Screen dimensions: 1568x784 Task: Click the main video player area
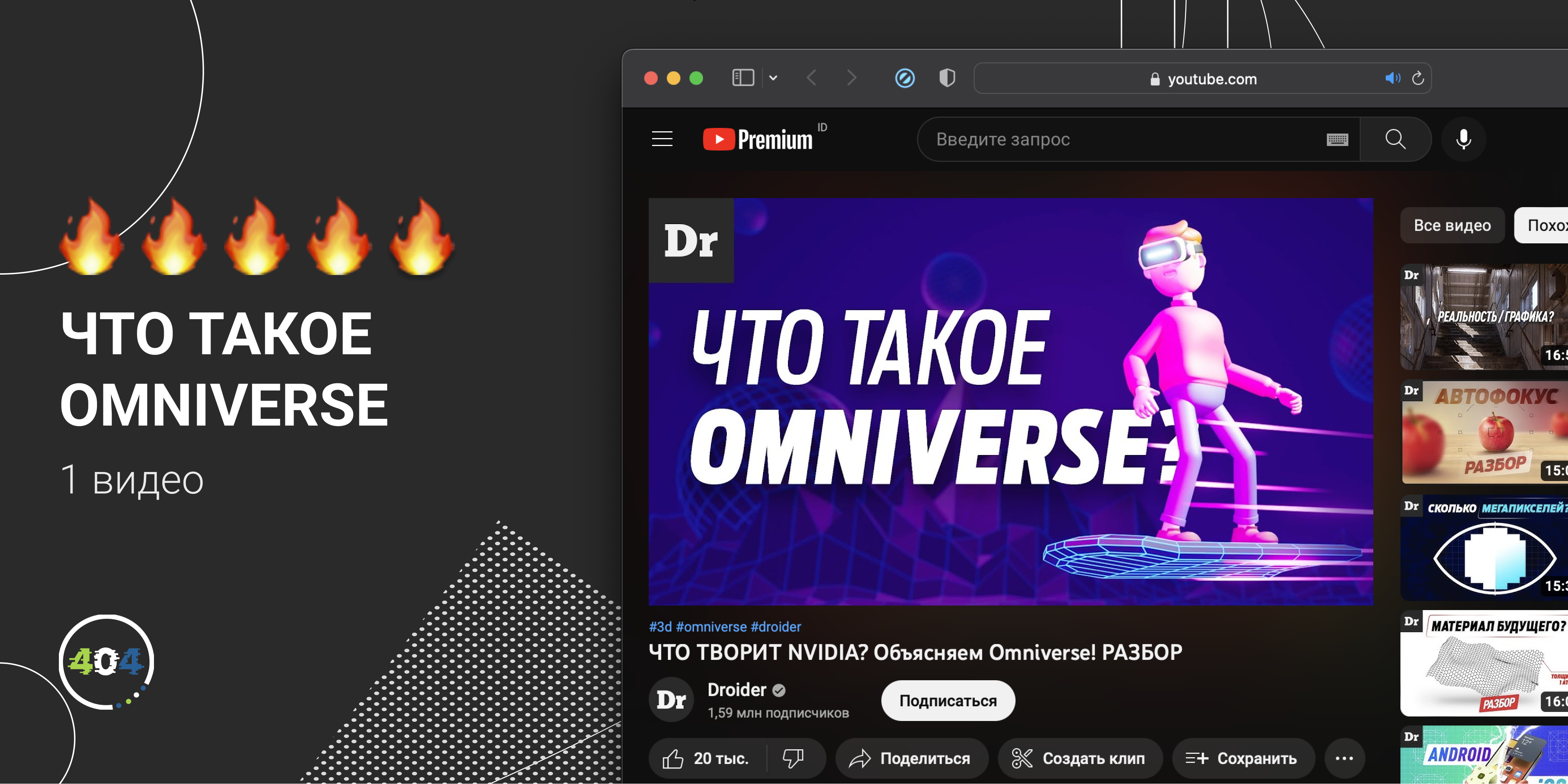point(1011,402)
